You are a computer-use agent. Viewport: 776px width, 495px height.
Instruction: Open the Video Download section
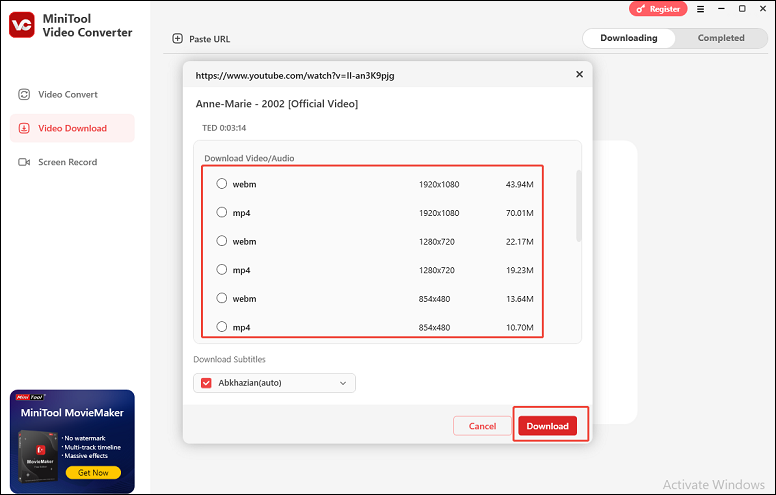click(72, 128)
